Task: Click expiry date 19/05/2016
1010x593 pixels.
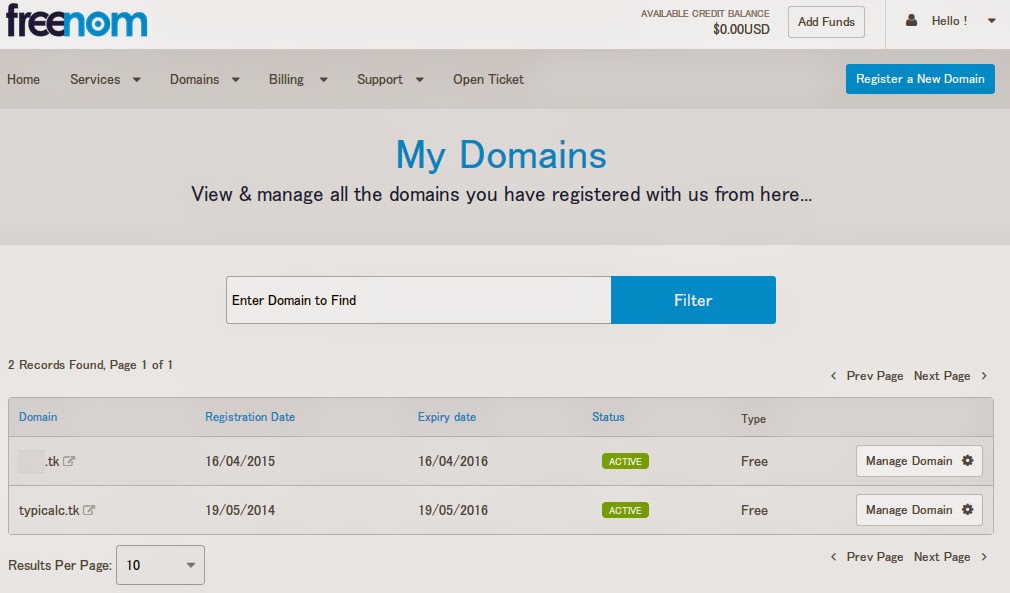Action: tap(453, 510)
